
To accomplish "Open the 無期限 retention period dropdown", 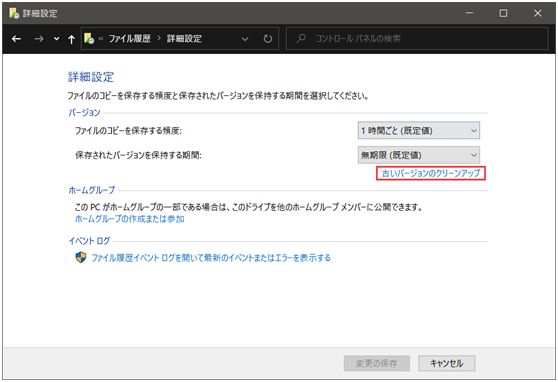I will [418, 155].
